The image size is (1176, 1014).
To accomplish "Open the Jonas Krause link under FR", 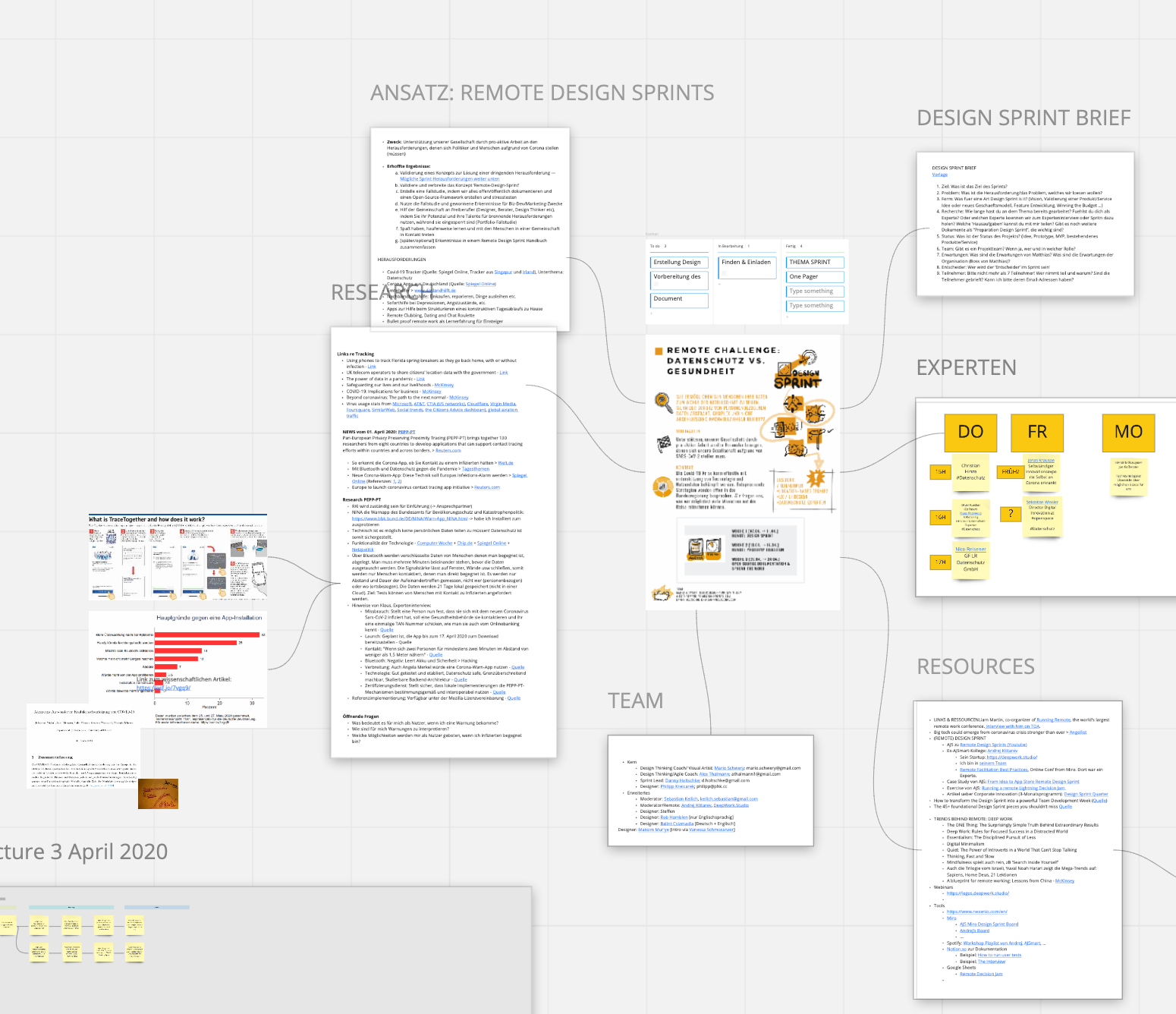I will (1041, 460).
